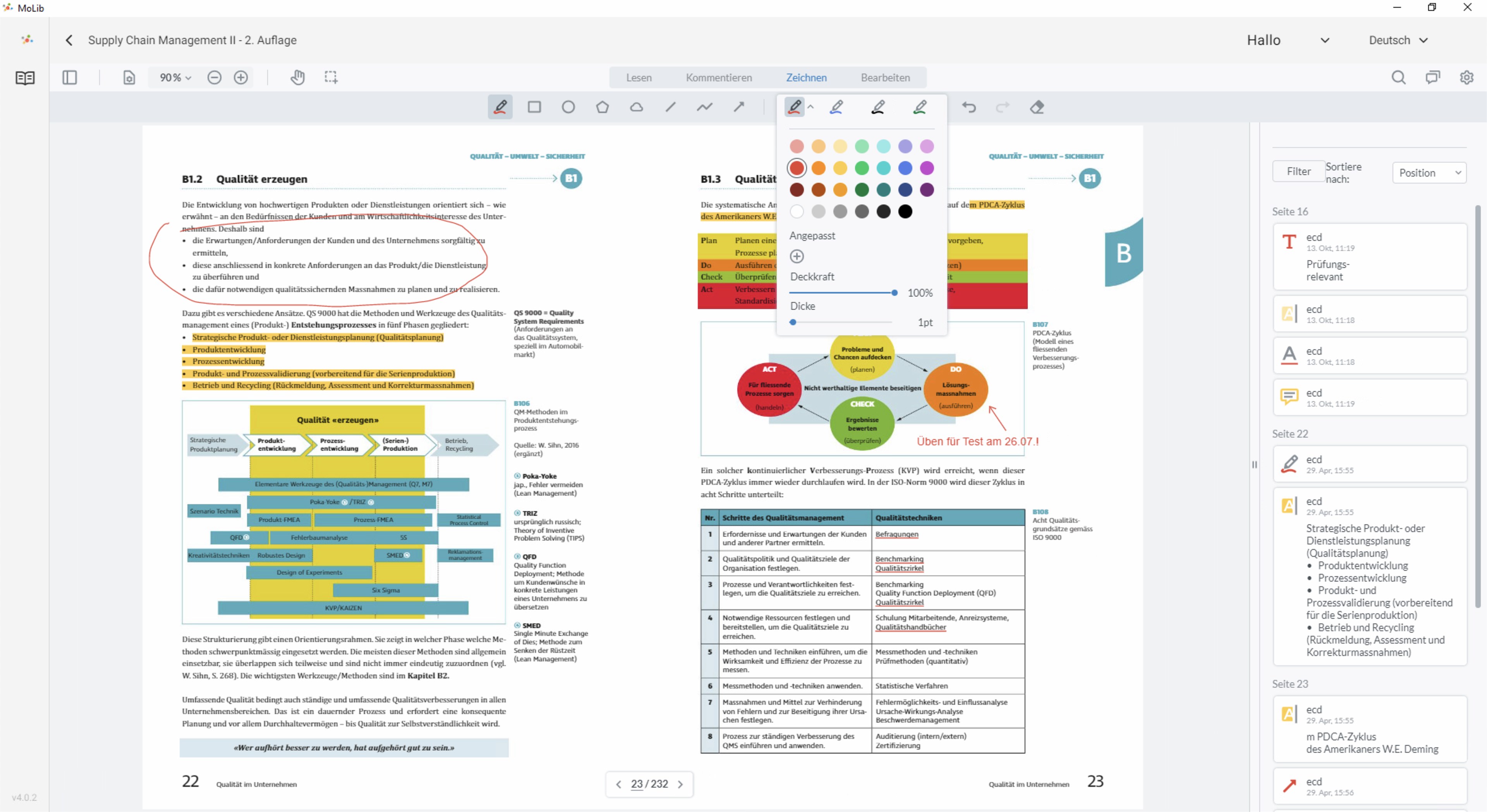Switch to the Kommentieren tab
The width and height of the screenshot is (1487, 812).
719,77
